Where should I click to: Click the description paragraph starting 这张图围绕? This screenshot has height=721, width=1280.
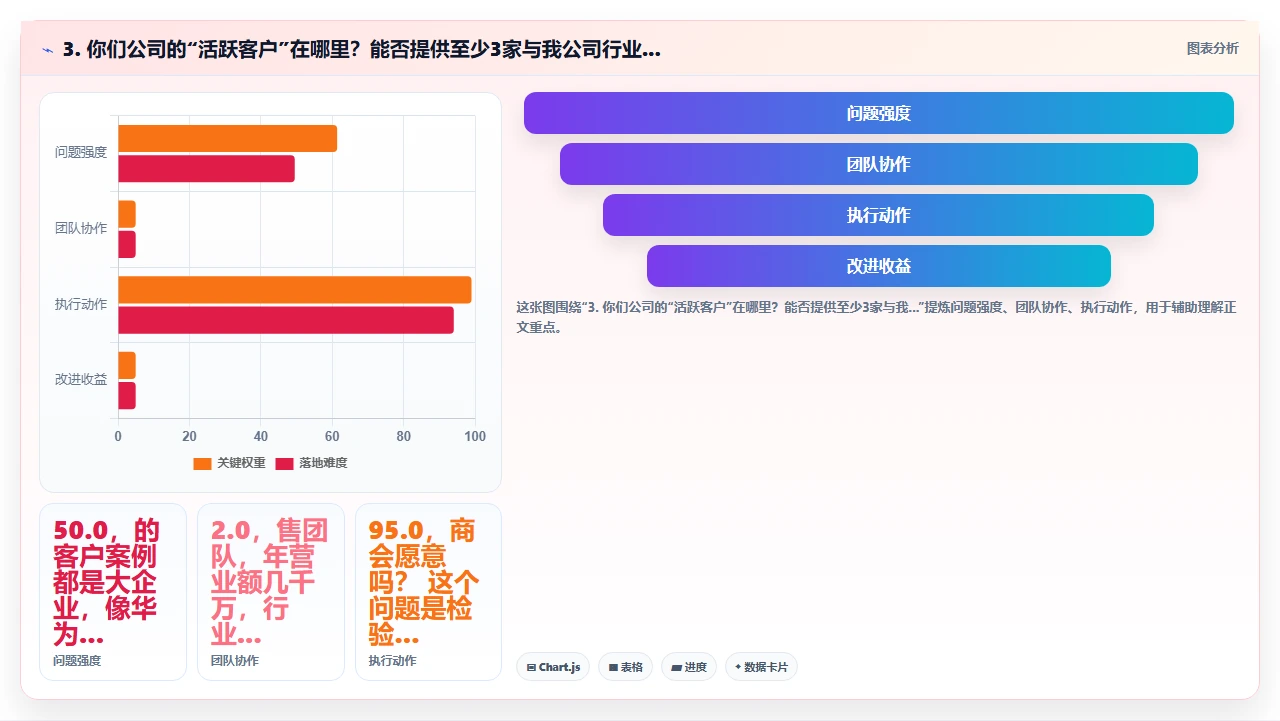click(x=877, y=317)
